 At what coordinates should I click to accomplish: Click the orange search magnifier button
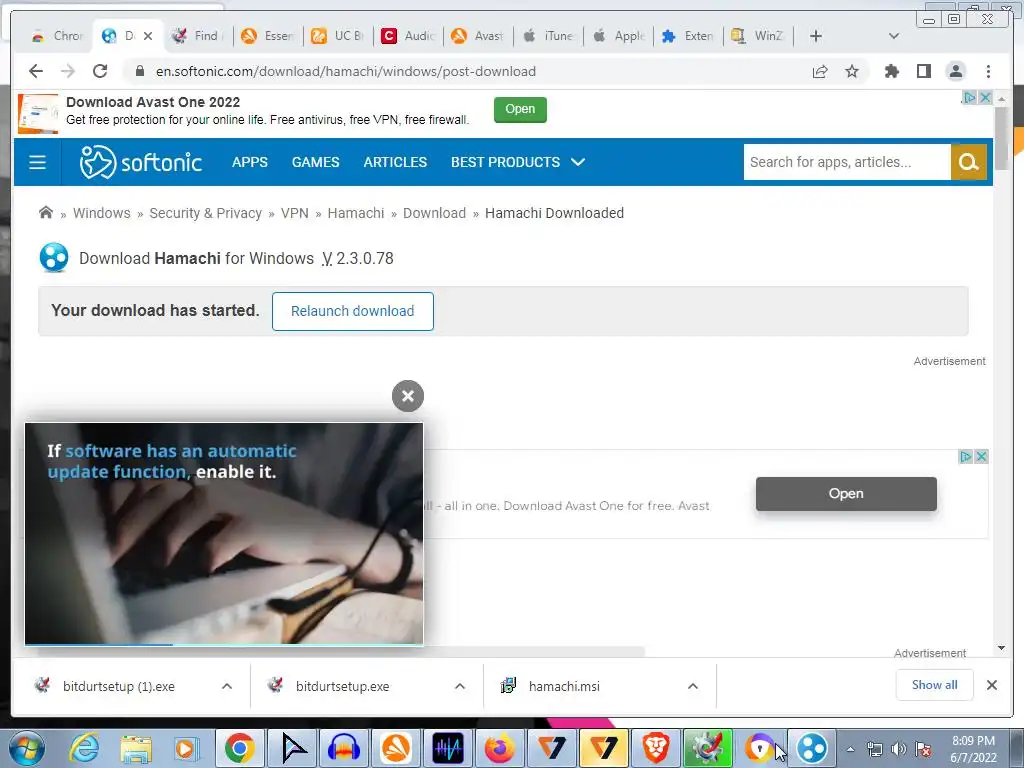968,162
